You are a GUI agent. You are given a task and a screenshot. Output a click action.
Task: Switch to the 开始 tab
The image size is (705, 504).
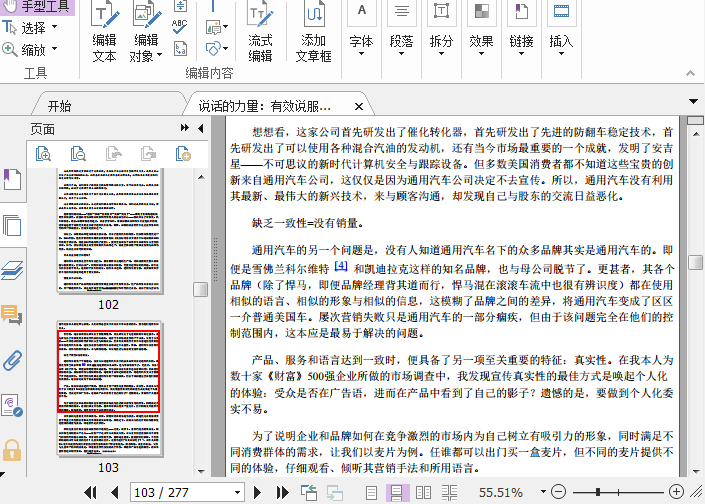[59, 105]
